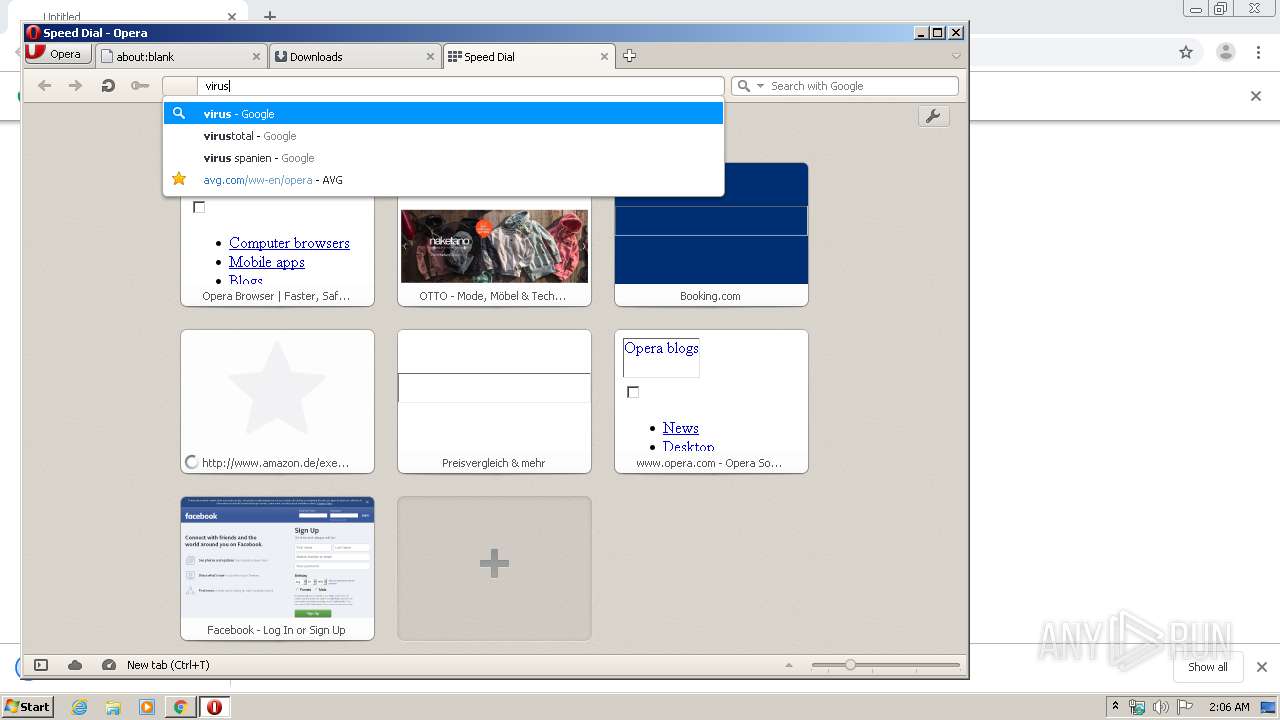Screen dimensions: 1280x720
Task: Choose the 'virustotal - Google' suggestion
Action: 443,136
